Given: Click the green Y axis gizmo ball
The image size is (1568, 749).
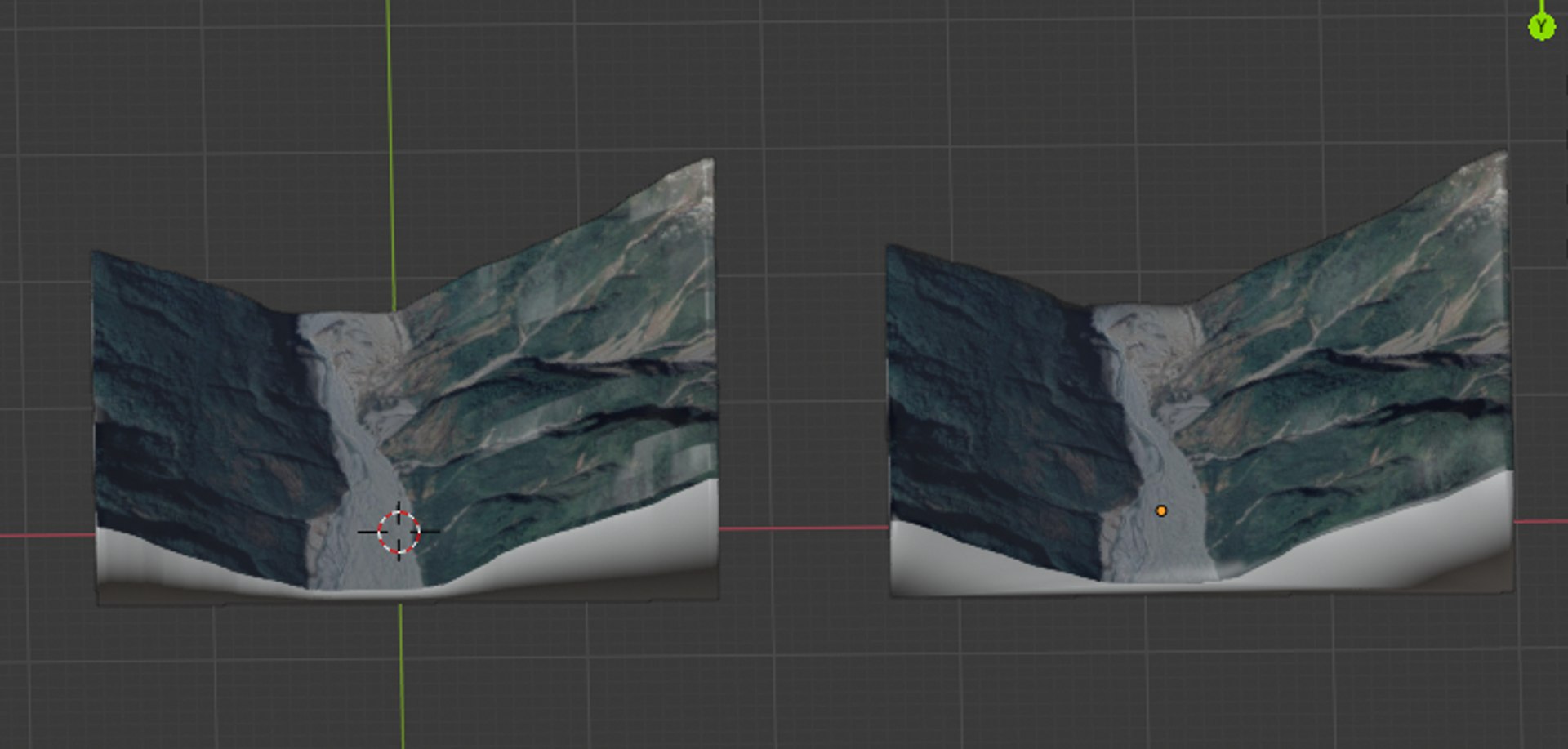Looking at the screenshot, I should coord(1541,27).
